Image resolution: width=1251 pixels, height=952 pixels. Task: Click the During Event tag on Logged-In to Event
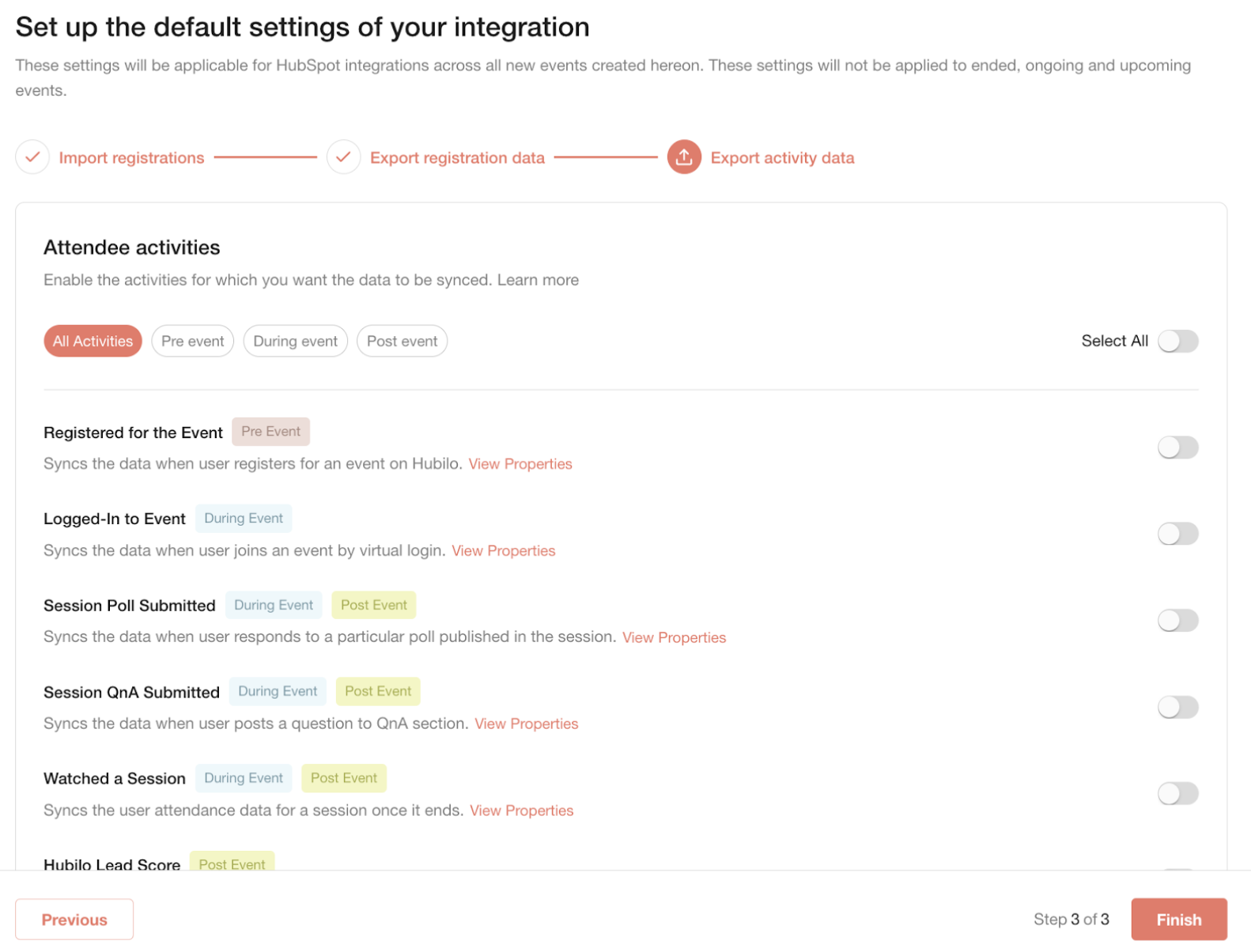244,519
